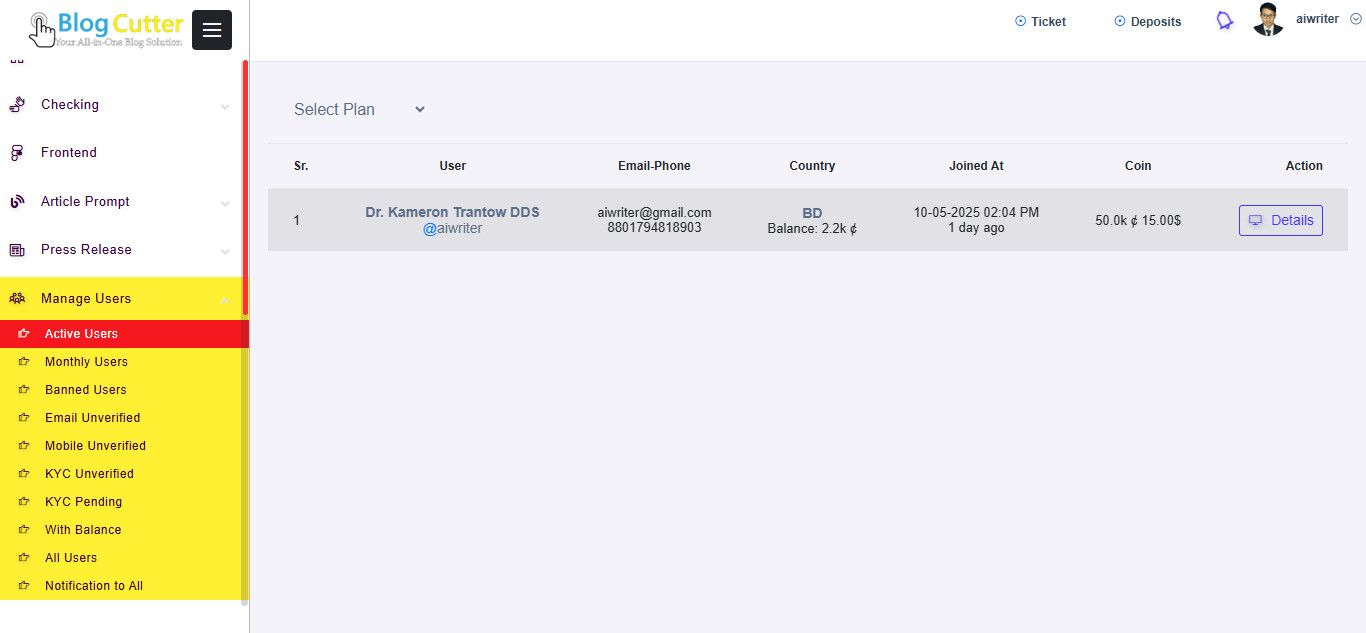The image size is (1366, 633).
Task: Click the Email-Phone column header
Action: point(654,166)
